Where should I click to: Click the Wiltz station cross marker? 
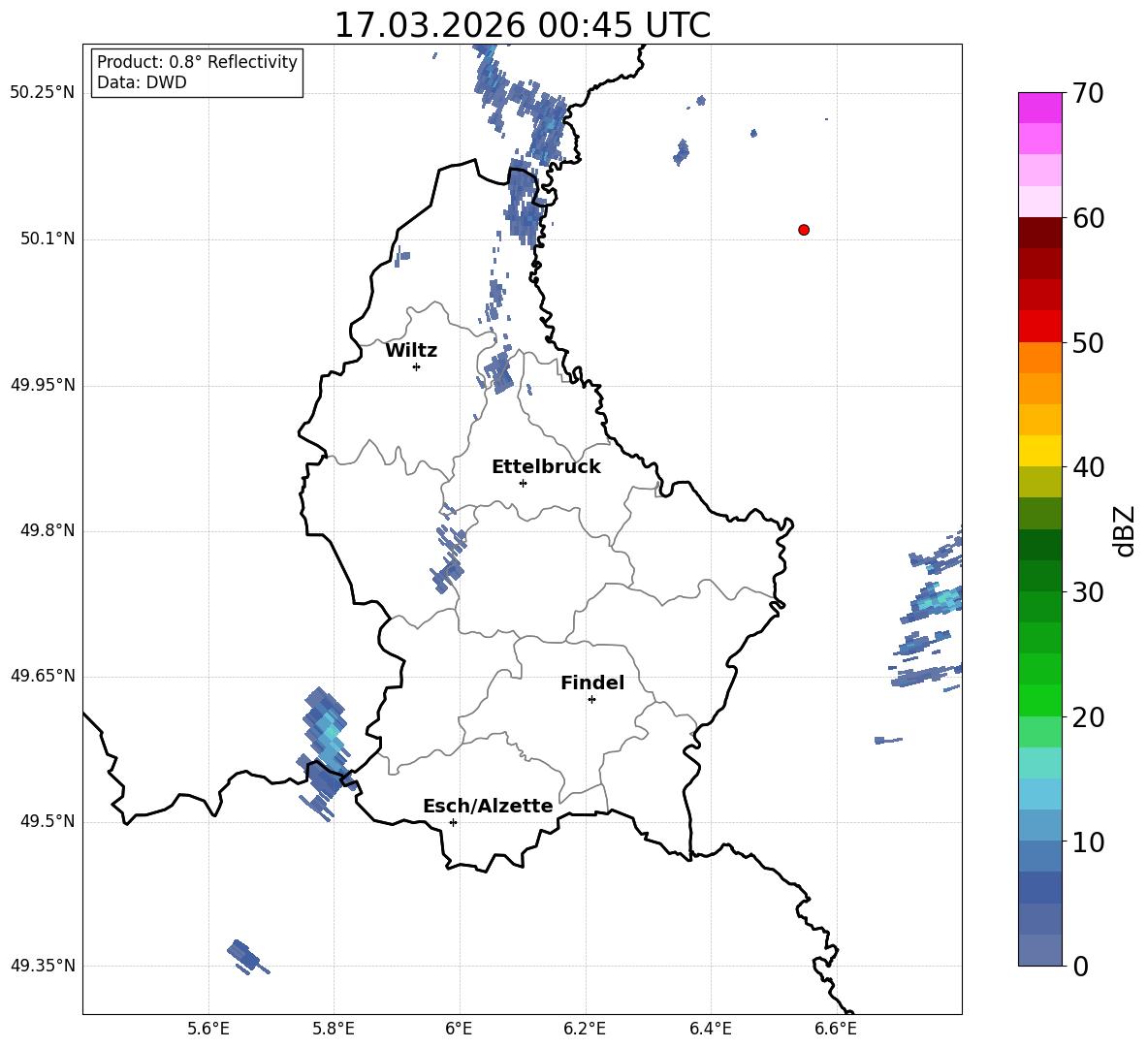pyautogui.click(x=417, y=366)
